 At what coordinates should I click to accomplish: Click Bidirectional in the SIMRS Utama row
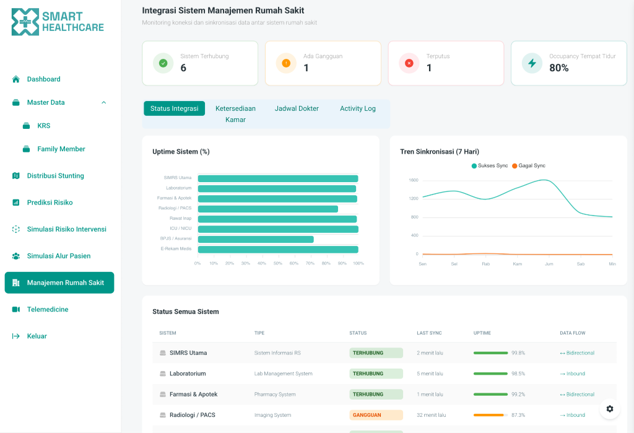point(577,353)
